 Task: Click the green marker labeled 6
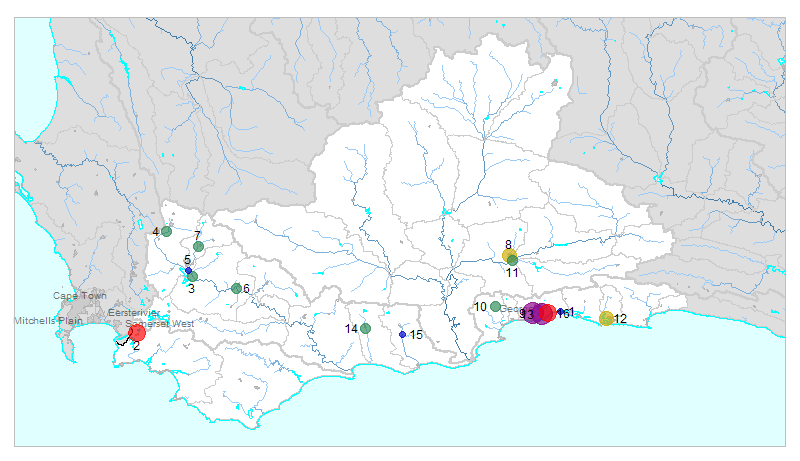(x=236, y=289)
